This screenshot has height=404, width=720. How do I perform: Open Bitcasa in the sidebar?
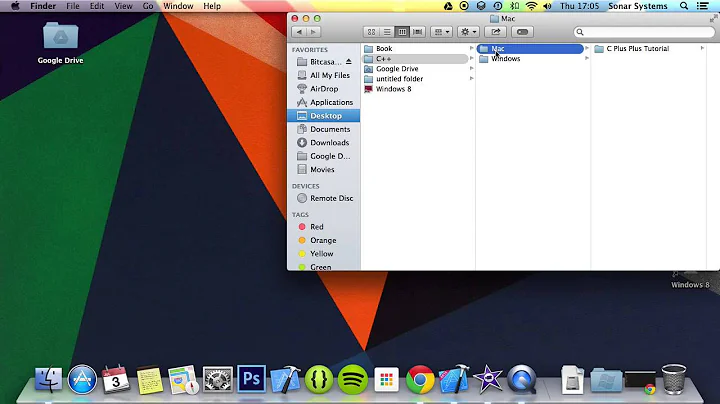[324, 62]
